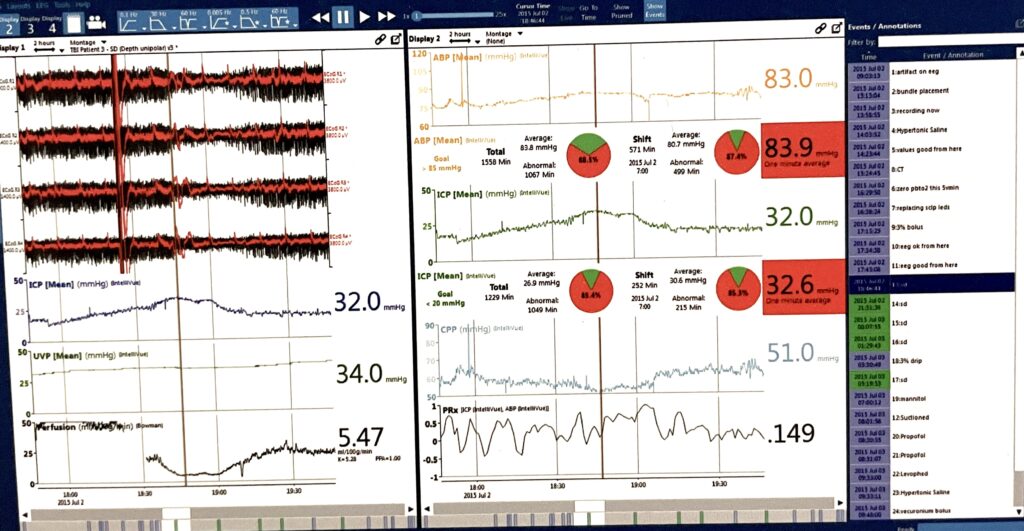Screen dimensions: 1024x531
Task: Click the link icon in Display 1
Action: (x=380, y=40)
